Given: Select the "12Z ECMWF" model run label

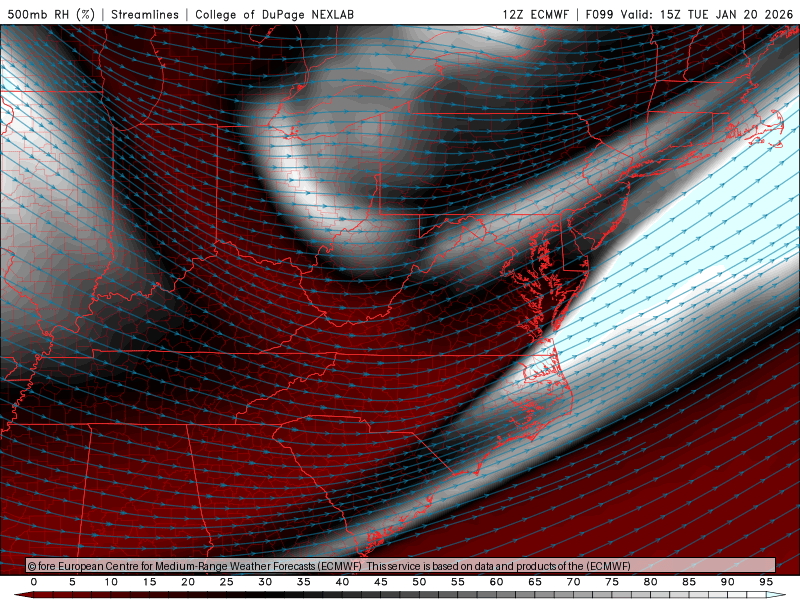Looking at the screenshot, I should click(x=535, y=14).
